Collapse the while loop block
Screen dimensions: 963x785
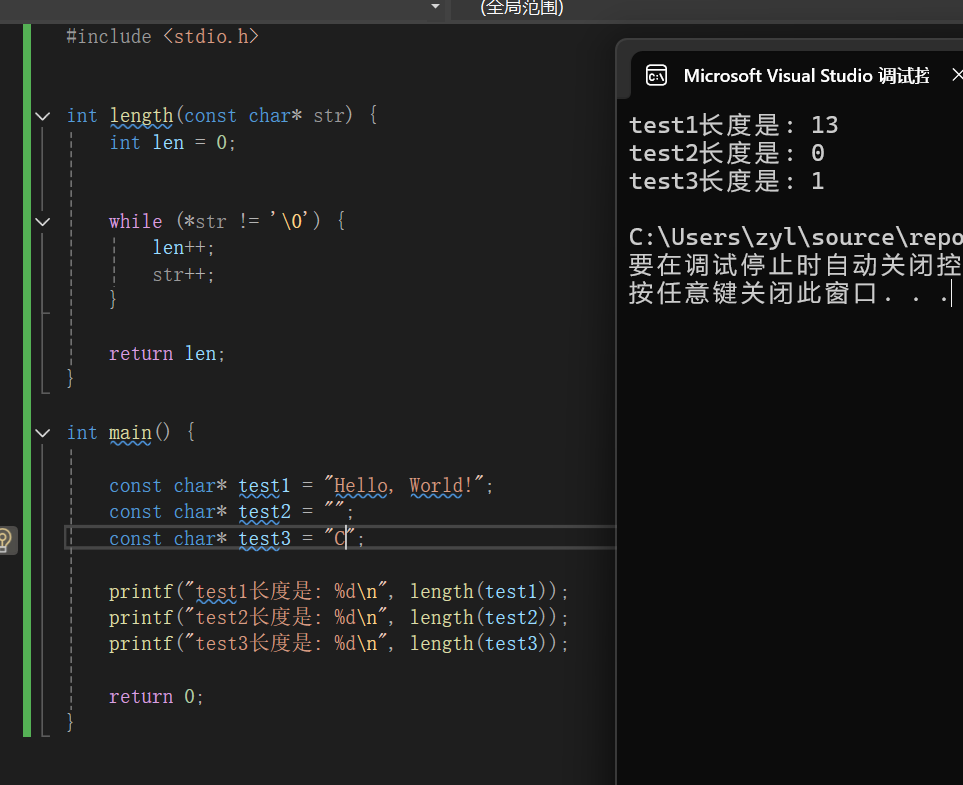click(42, 222)
